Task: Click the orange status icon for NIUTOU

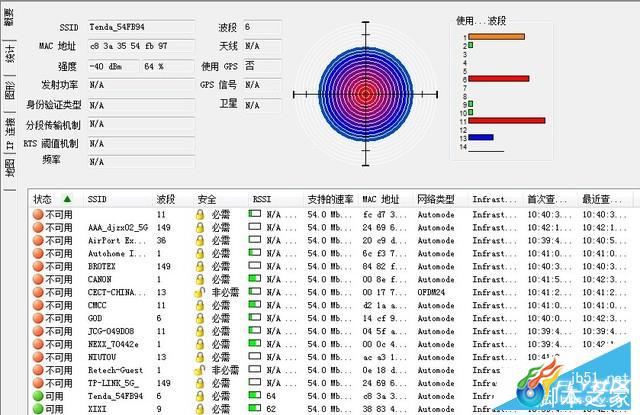Action: coord(38,357)
